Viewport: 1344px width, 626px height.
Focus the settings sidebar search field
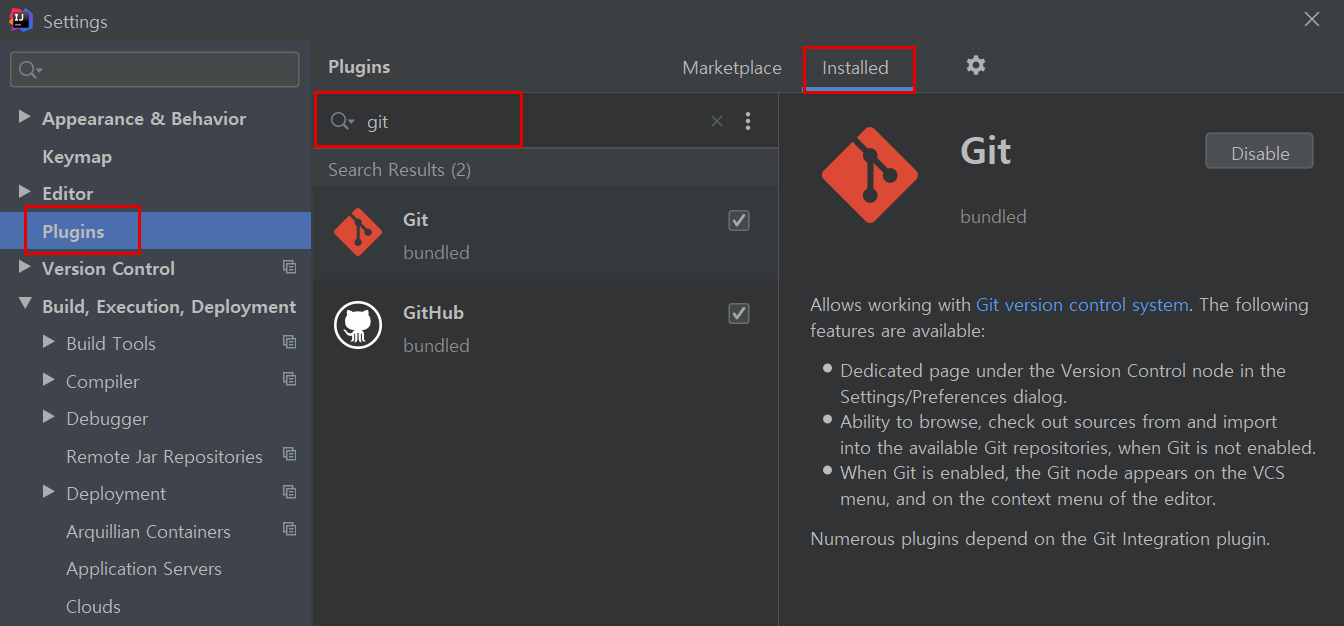tap(155, 70)
